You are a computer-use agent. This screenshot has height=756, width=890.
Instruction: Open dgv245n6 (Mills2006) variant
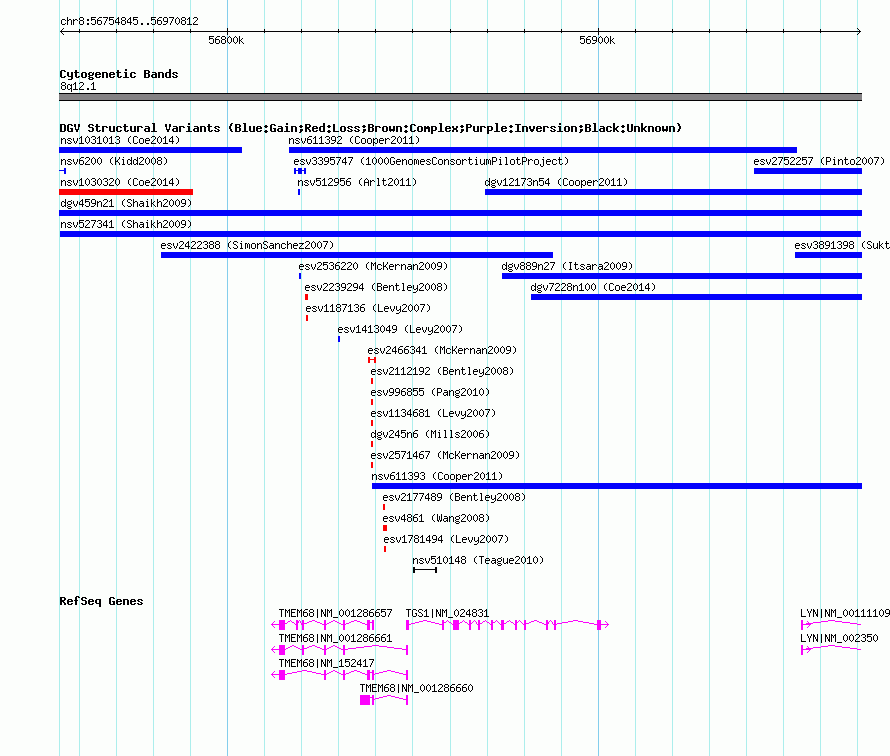pyautogui.click(x=430, y=434)
